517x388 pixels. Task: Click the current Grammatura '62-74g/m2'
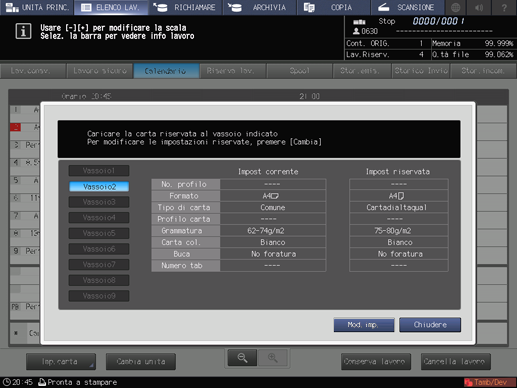pyautogui.click(x=273, y=231)
